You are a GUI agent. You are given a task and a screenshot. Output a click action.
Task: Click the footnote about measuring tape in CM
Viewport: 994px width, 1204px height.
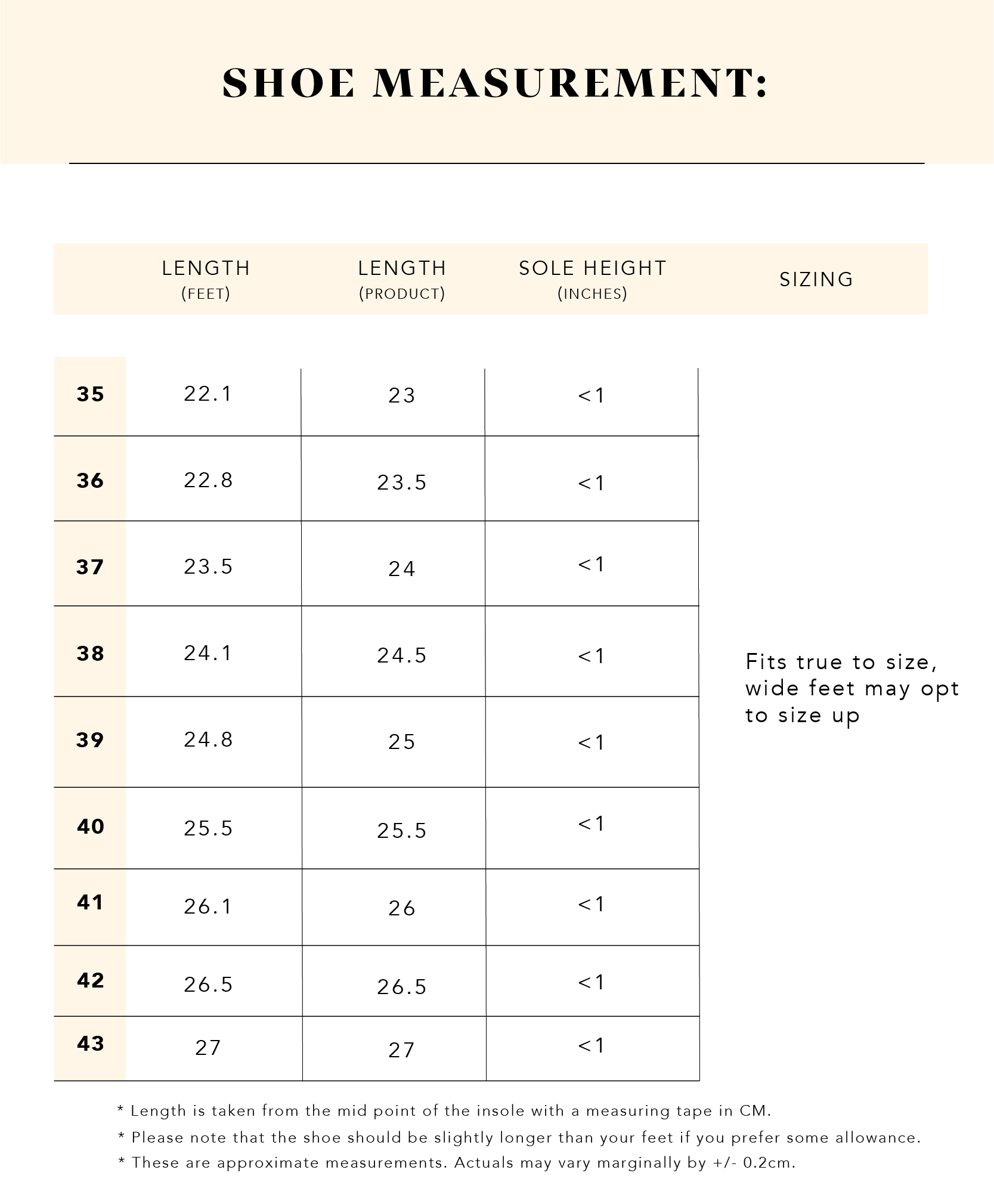click(x=444, y=1111)
